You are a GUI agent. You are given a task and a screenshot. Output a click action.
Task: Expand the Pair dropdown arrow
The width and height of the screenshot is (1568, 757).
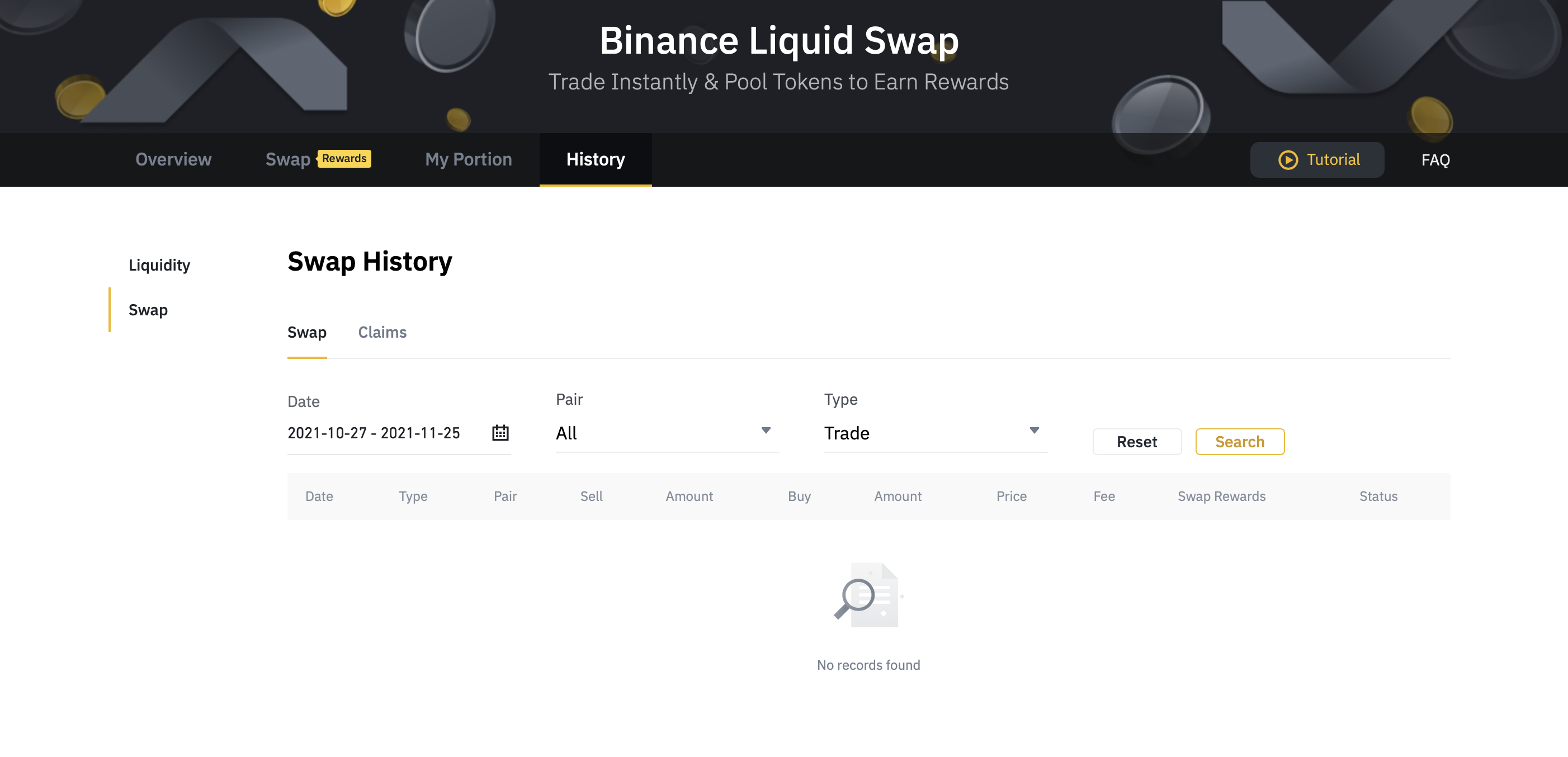[x=766, y=430]
